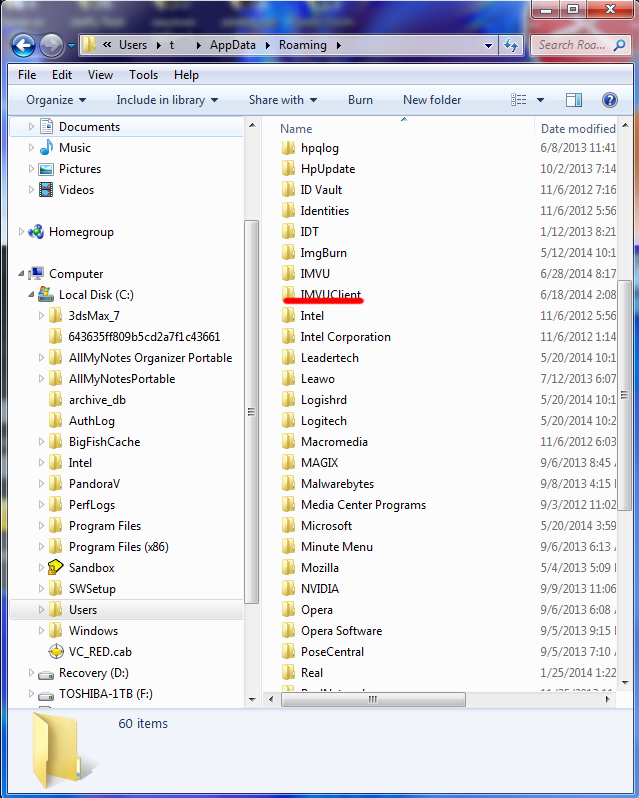The height and width of the screenshot is (798, 639).
Task: Click the Pictures library icon
Action: click(x=46, y=169)
